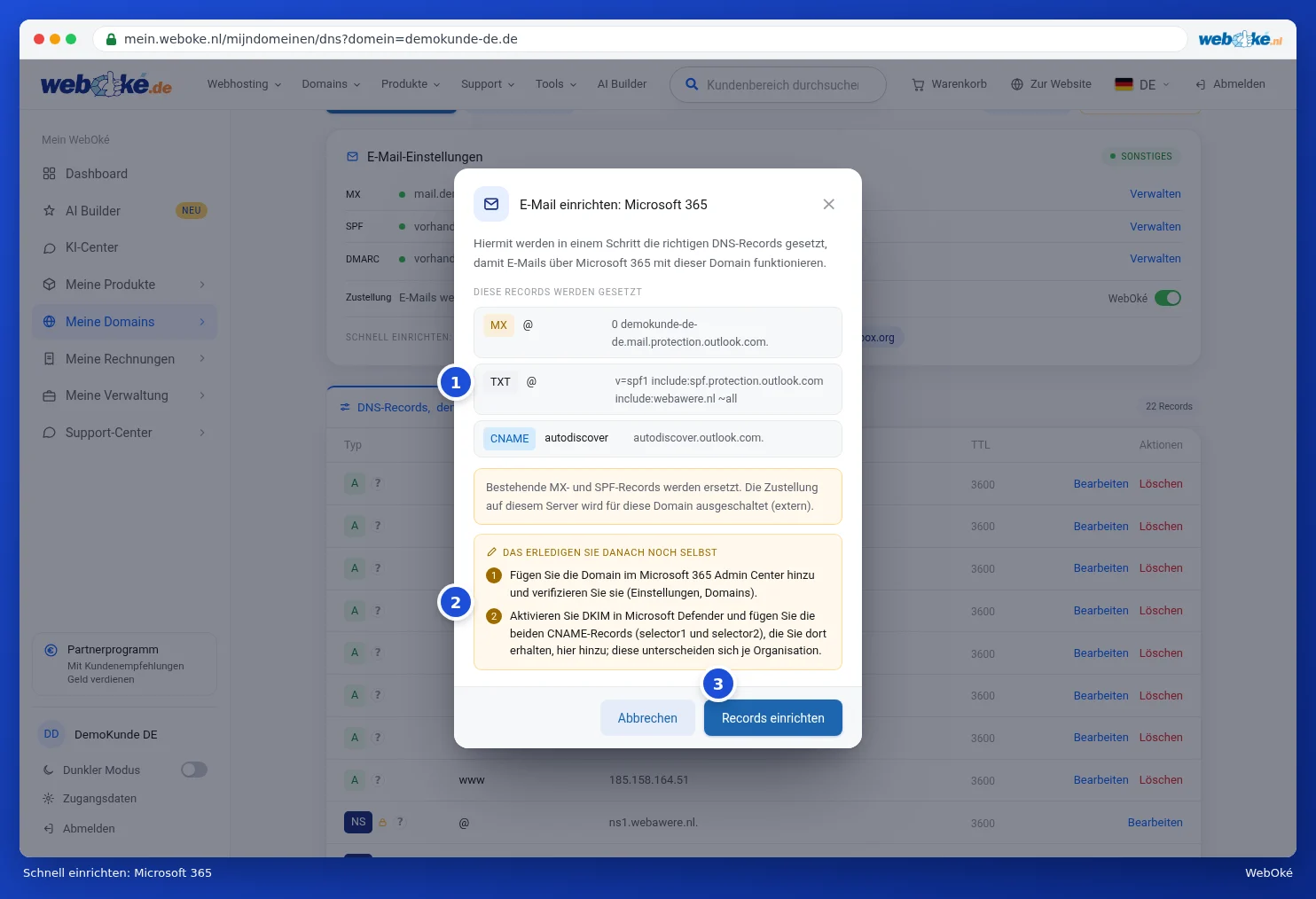Open AI Builder in the top navigation

click(622, 84)
